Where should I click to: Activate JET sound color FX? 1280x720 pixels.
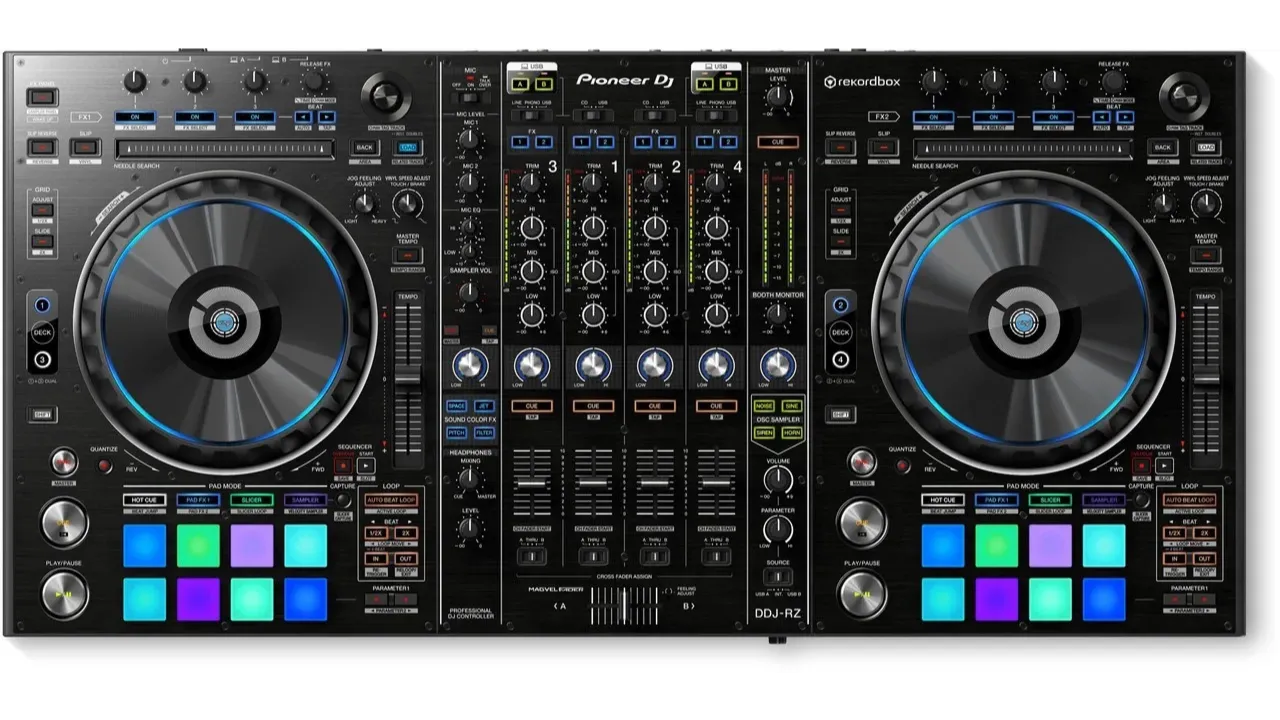484,405
